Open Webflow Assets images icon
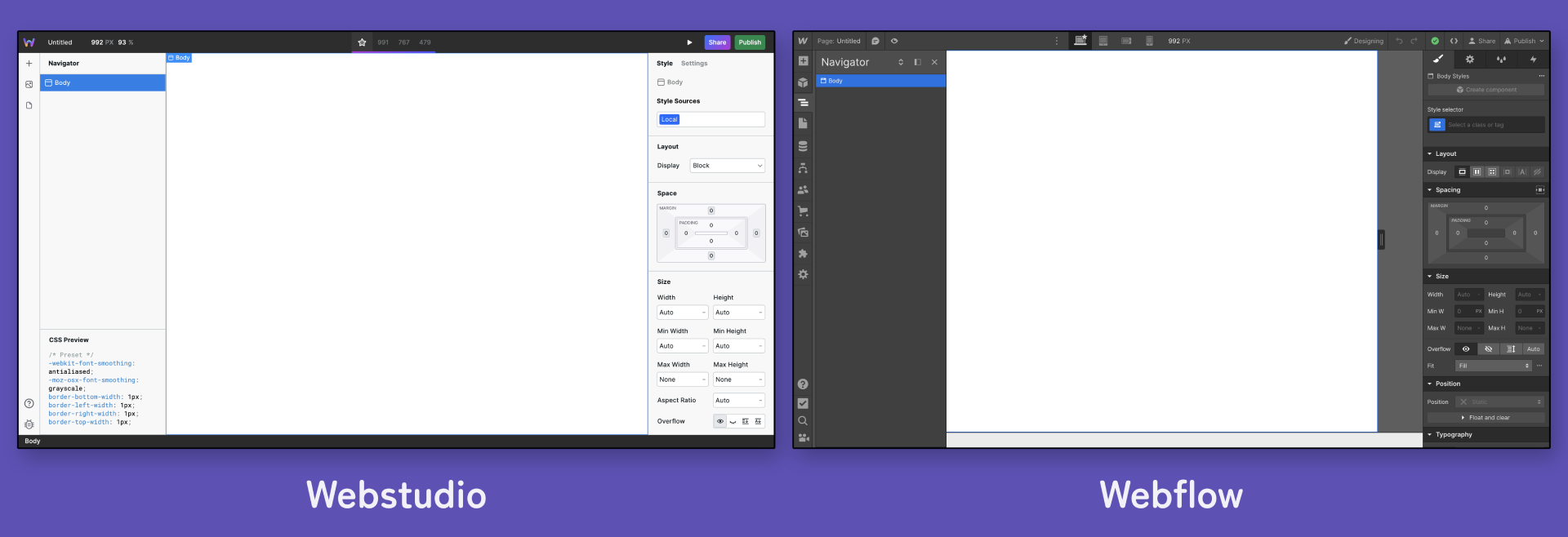 click(x=803, y=233)
